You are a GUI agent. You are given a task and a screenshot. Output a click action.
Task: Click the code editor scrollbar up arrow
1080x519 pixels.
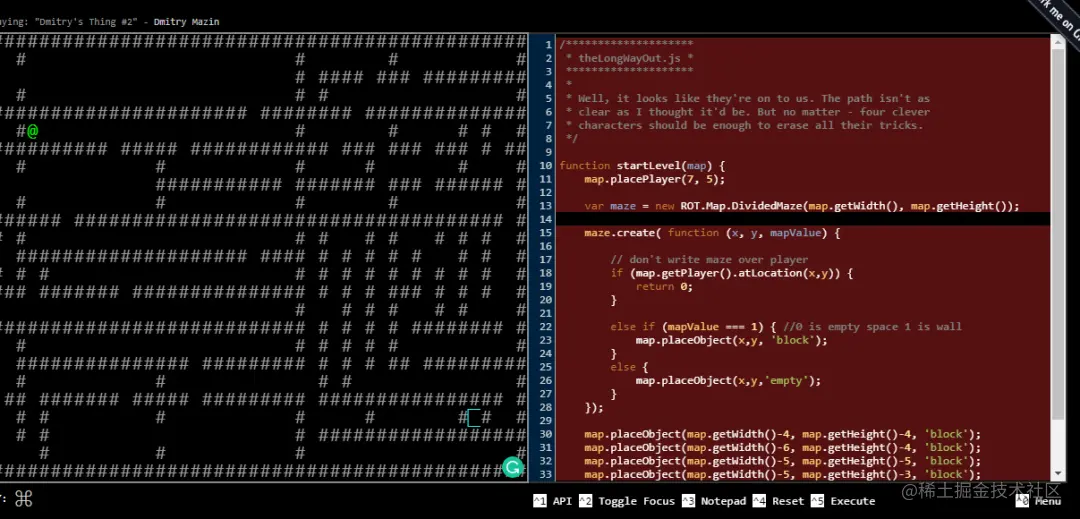click(1058, 43)
